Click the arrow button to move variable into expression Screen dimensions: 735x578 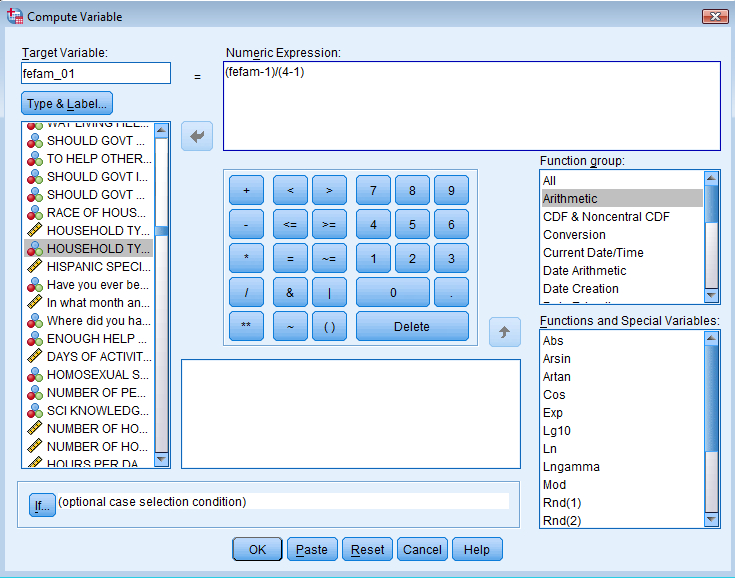(197, 137)
